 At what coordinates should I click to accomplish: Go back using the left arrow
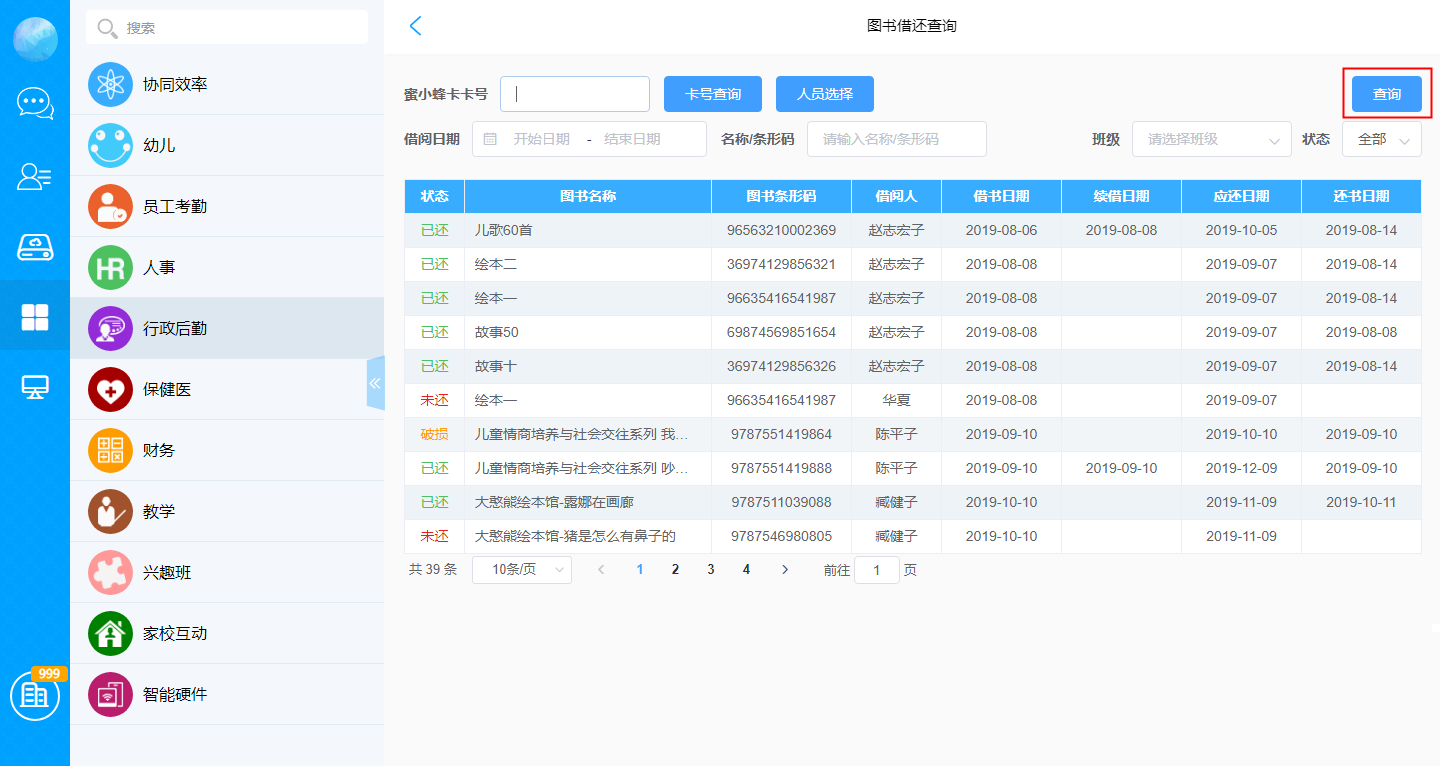pyautogui.click(x=416, y=26)
